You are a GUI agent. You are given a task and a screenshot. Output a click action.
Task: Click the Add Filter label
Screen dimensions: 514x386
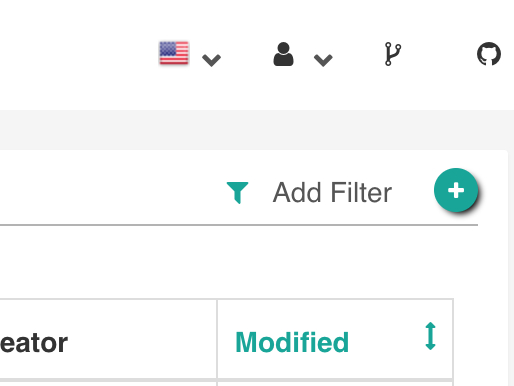(332, 192)
